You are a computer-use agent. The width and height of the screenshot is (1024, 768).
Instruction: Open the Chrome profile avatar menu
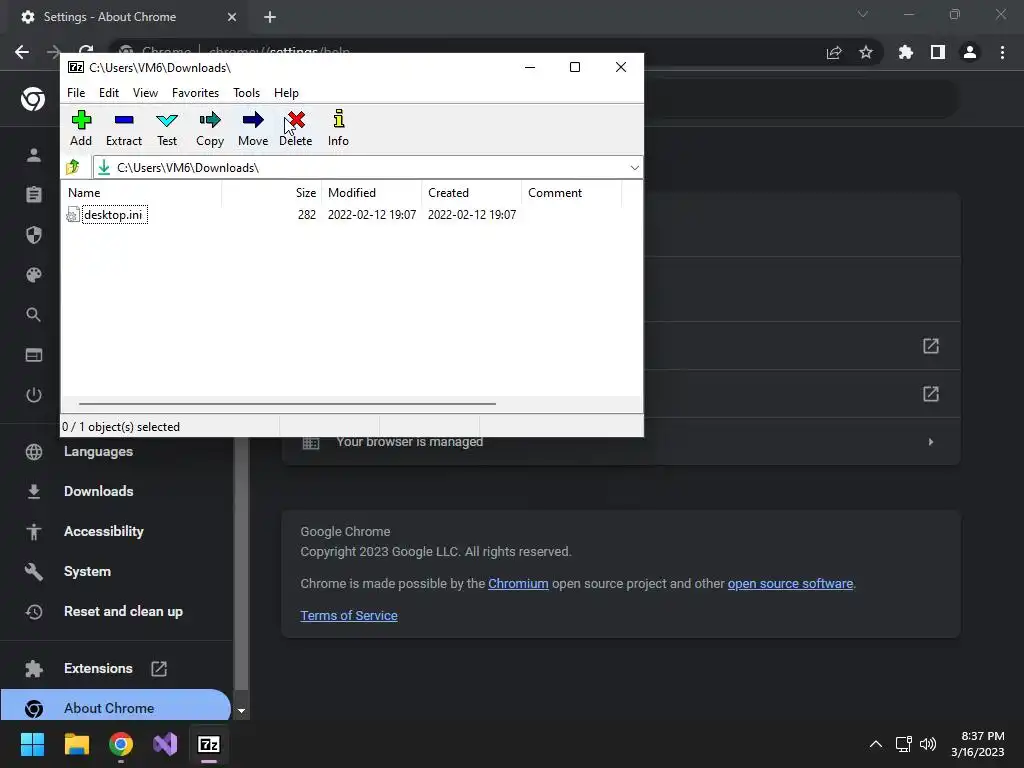click(970, 52)
